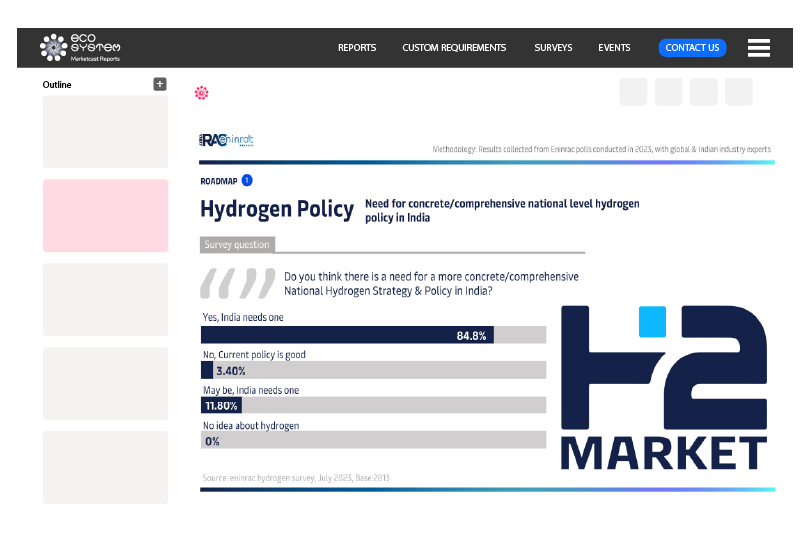The height and width of the screenshot is (536, 810).
Task: Select the Survey question tab label
Action: point(236,244)
